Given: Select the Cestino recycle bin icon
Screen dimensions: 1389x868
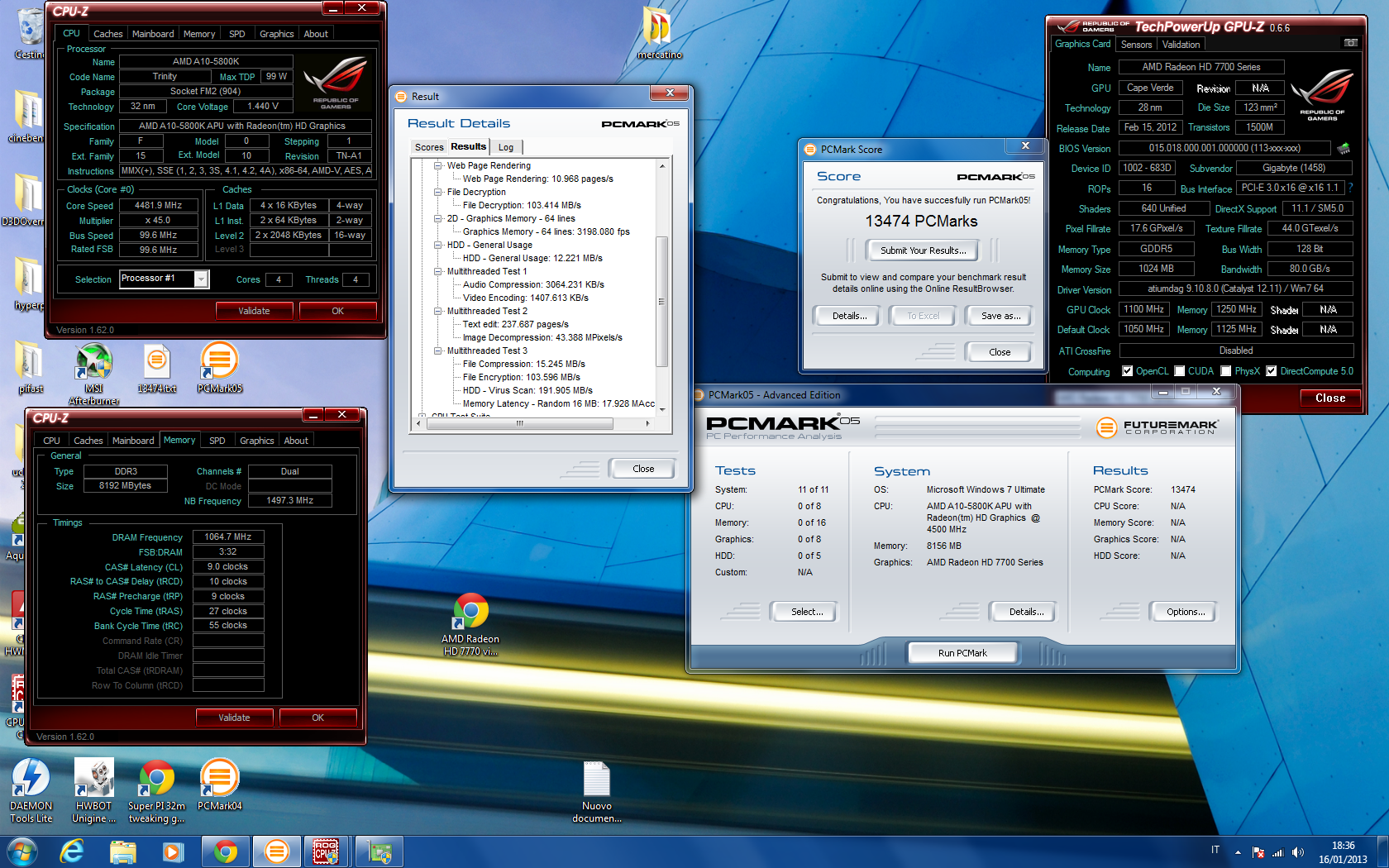Looking at the screenshot, I should [x=30, y=35].
